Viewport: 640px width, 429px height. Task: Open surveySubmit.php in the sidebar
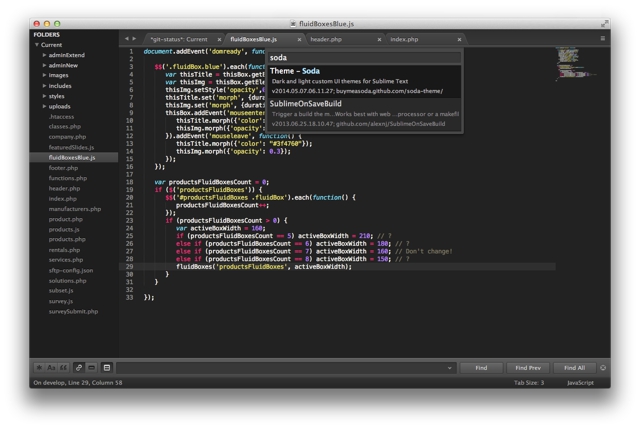(x=73, y=311)
